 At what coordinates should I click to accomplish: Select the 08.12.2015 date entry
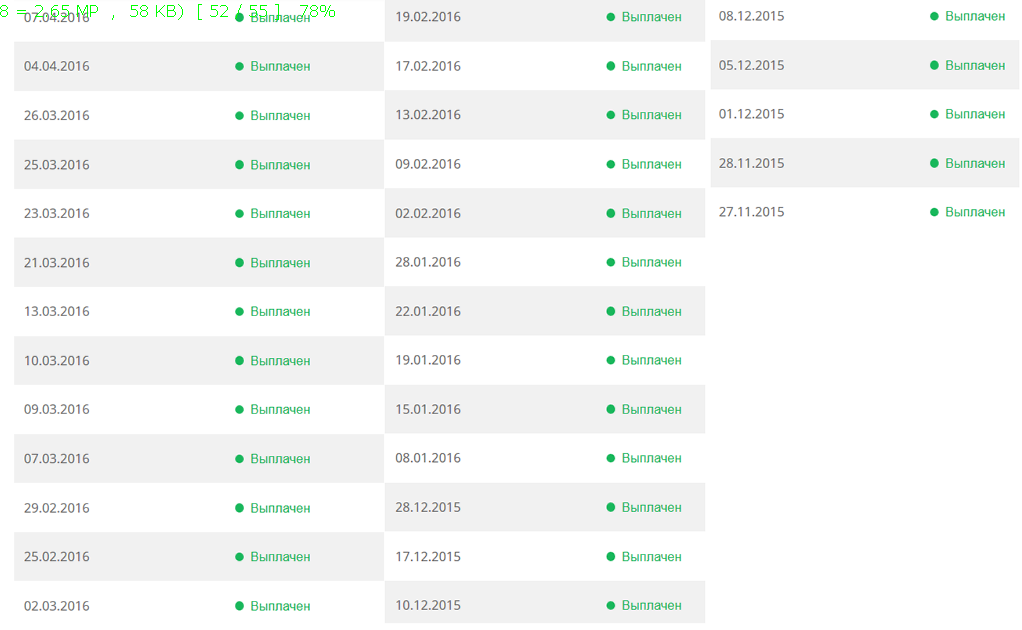(x=752, y=16)
